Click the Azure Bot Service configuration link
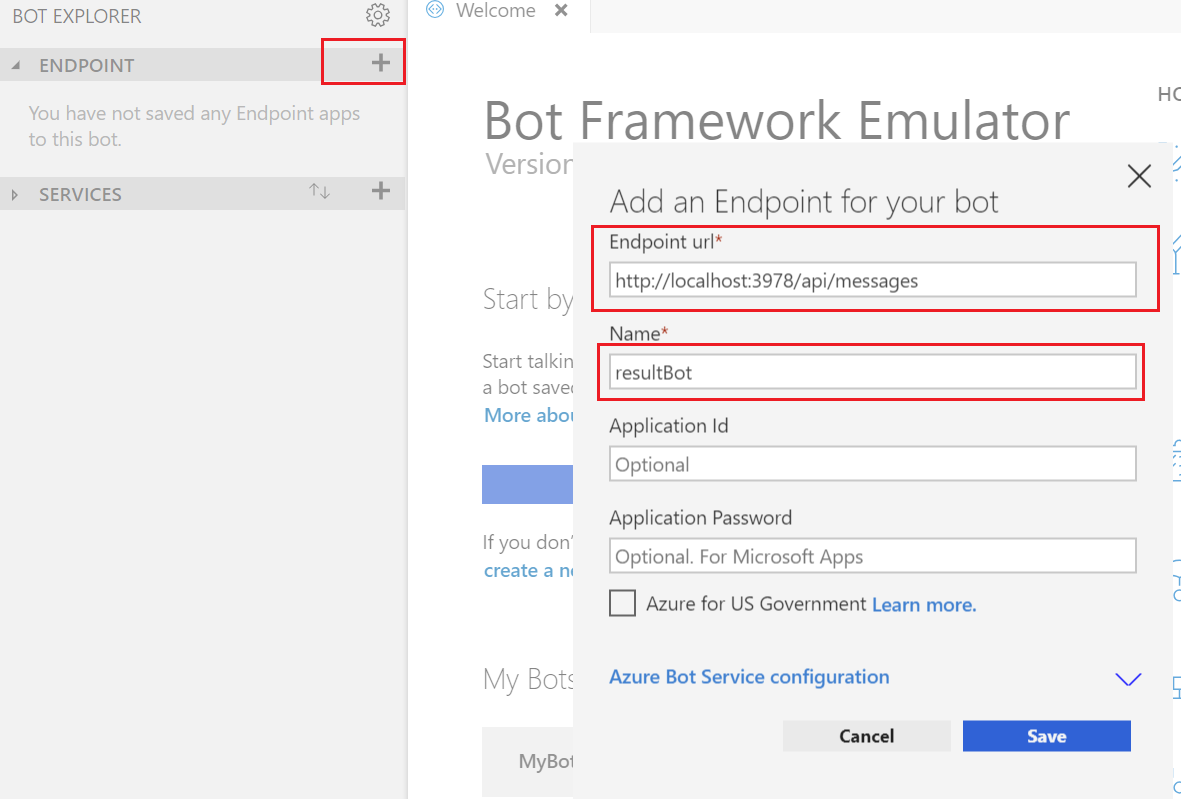This screenshot has height=799, width=1181. (749, 677)
